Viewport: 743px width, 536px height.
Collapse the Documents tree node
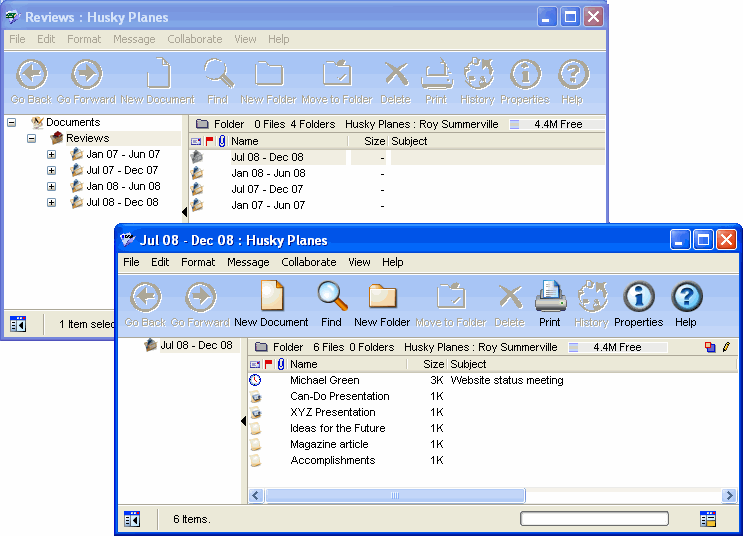click(x=12, y=123)
